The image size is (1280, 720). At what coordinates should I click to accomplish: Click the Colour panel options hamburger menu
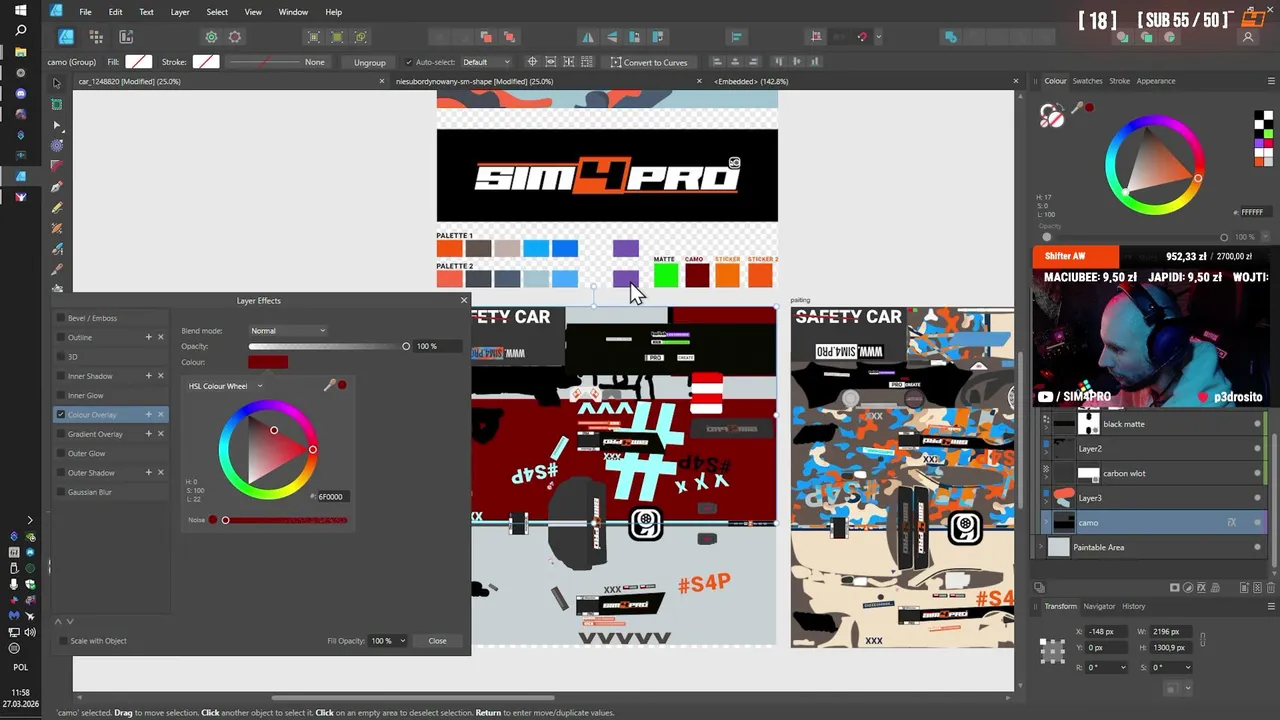[x=1270, y=81]
